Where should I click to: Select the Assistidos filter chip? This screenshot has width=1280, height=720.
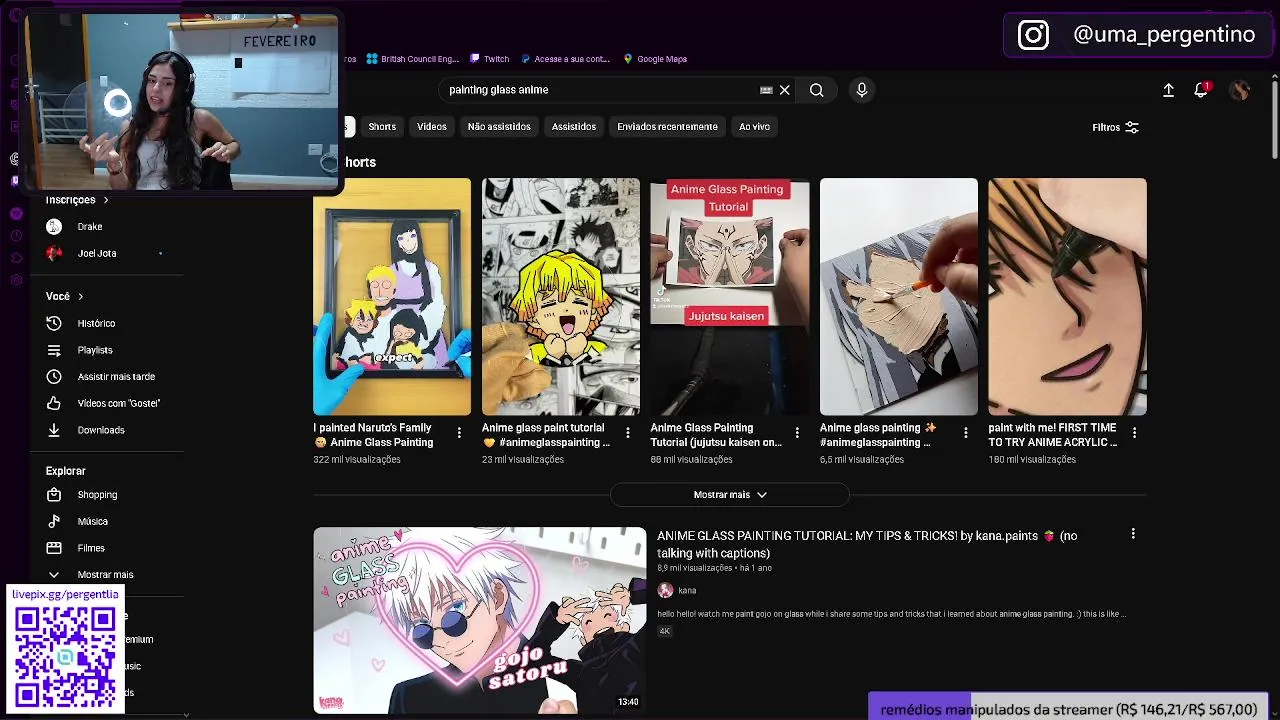click(x=574, y=127)
